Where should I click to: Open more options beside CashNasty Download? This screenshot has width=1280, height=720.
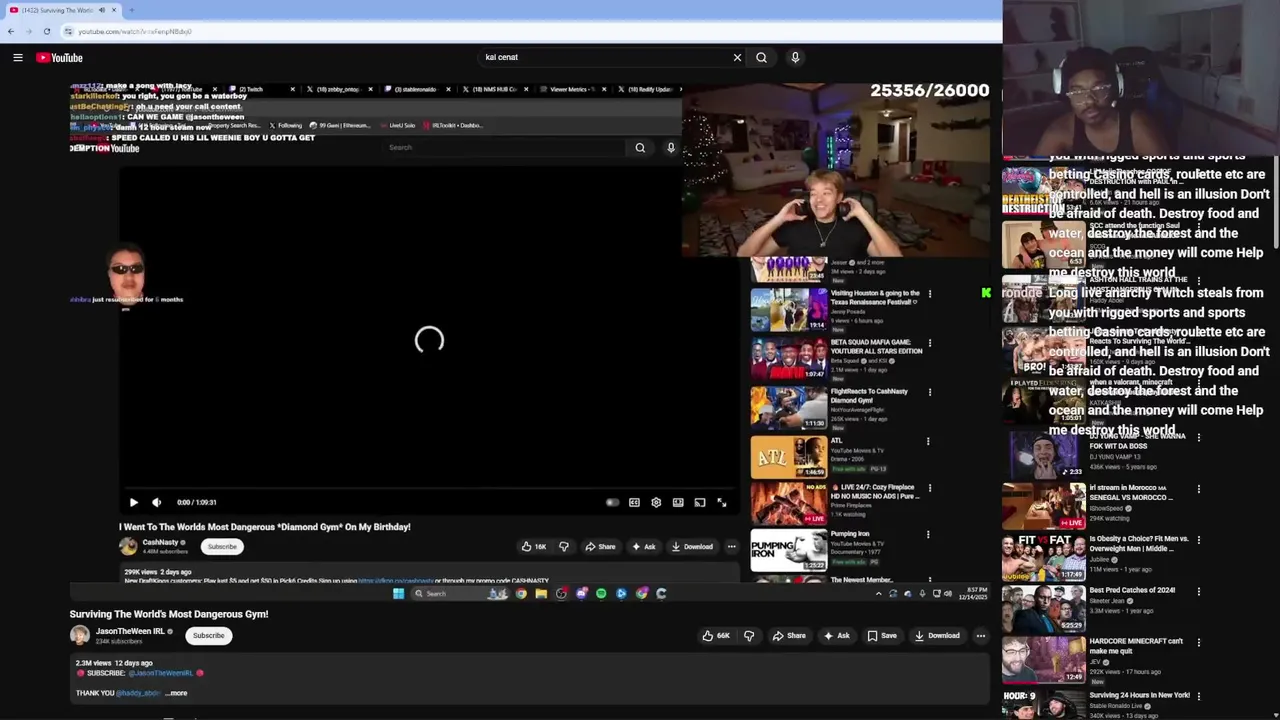click(731, 547)
